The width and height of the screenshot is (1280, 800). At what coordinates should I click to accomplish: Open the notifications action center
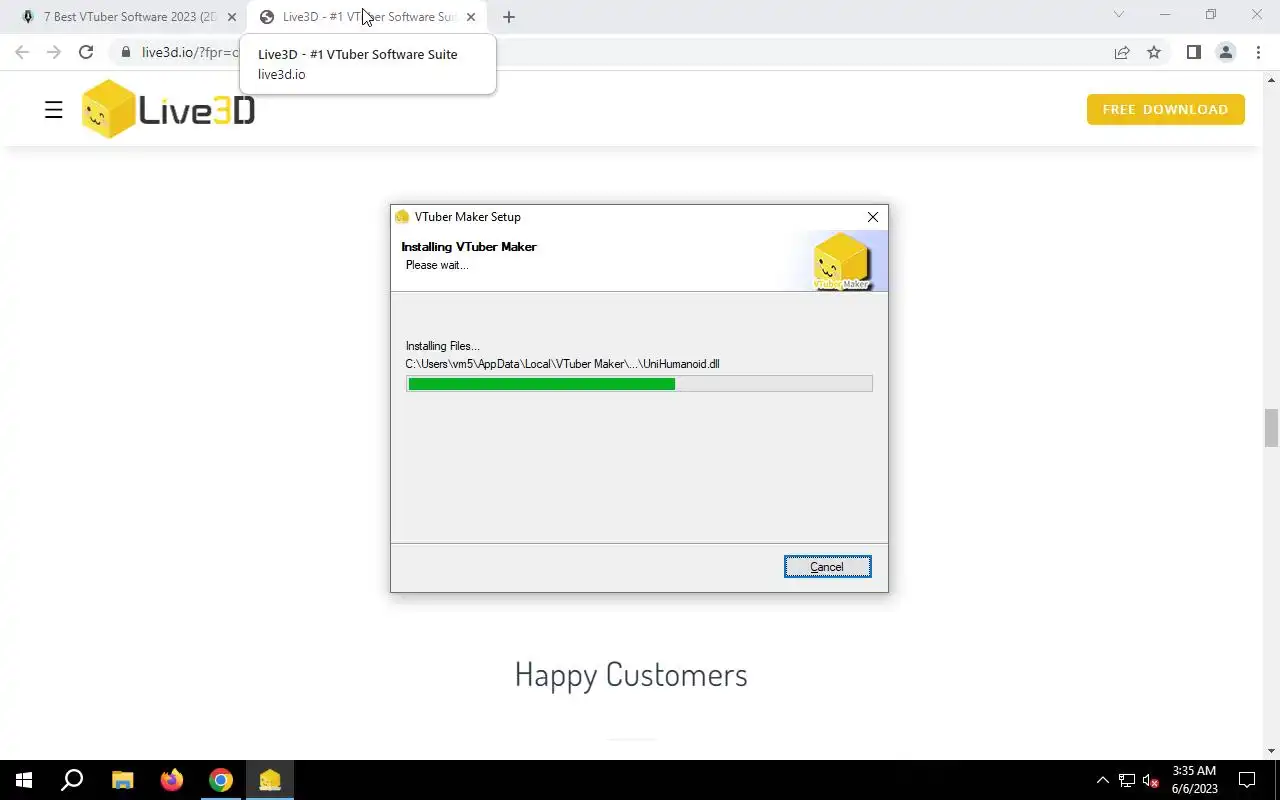coord(1247,780)
